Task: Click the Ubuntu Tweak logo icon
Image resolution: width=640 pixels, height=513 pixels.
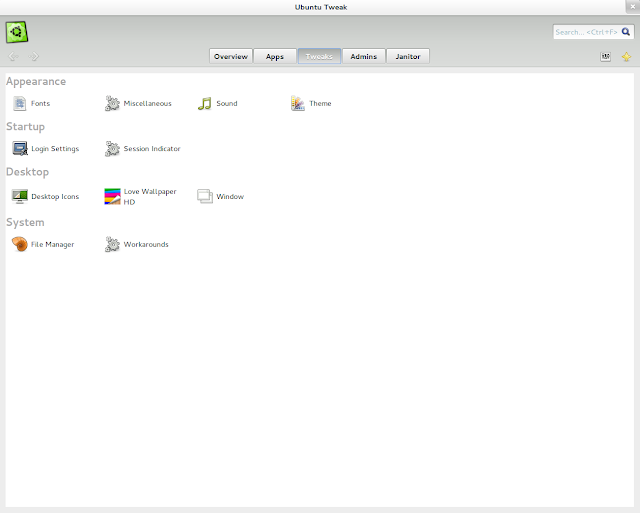Action: point(17,32)
